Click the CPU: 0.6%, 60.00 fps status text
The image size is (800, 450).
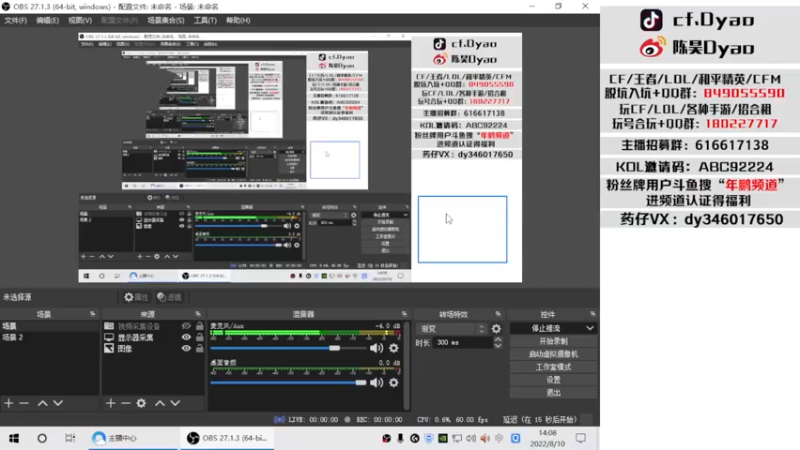452,420
